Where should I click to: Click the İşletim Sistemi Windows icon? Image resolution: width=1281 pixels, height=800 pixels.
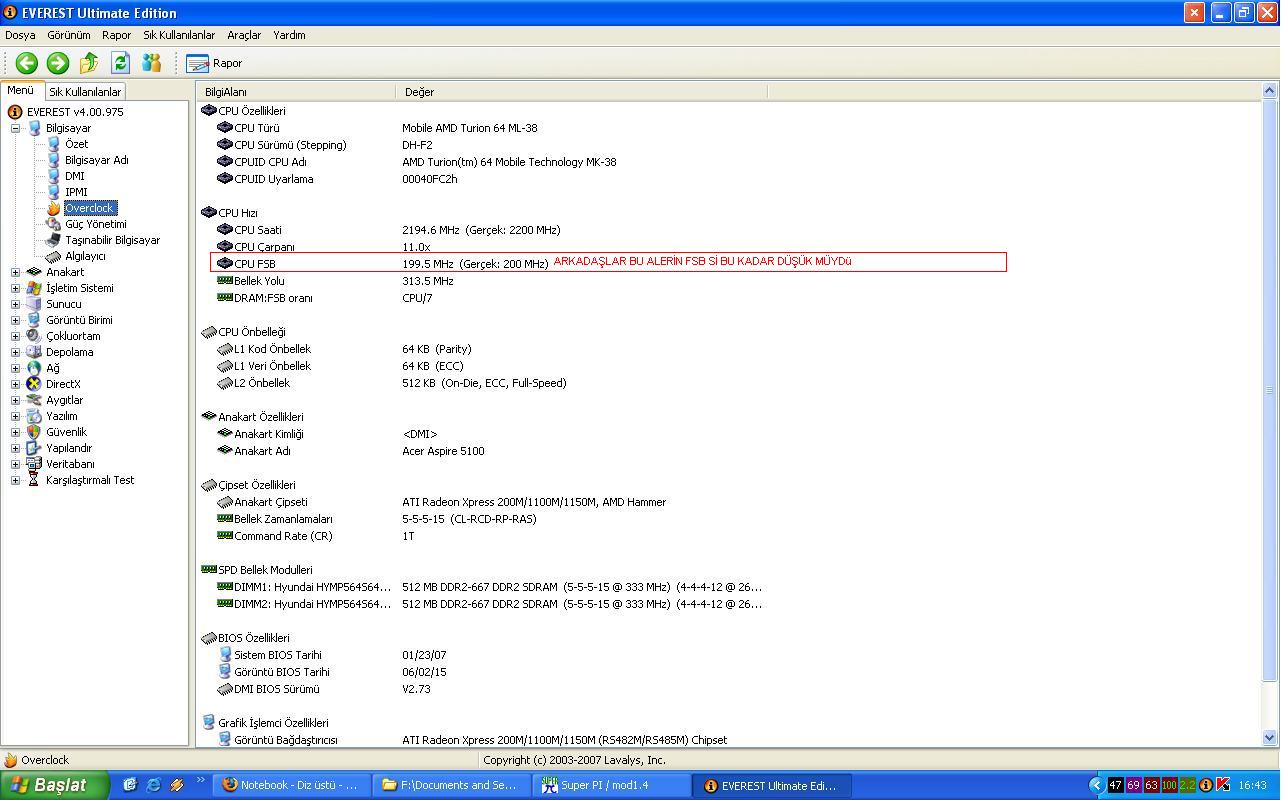pyautogui.click(x=34, y=288)
